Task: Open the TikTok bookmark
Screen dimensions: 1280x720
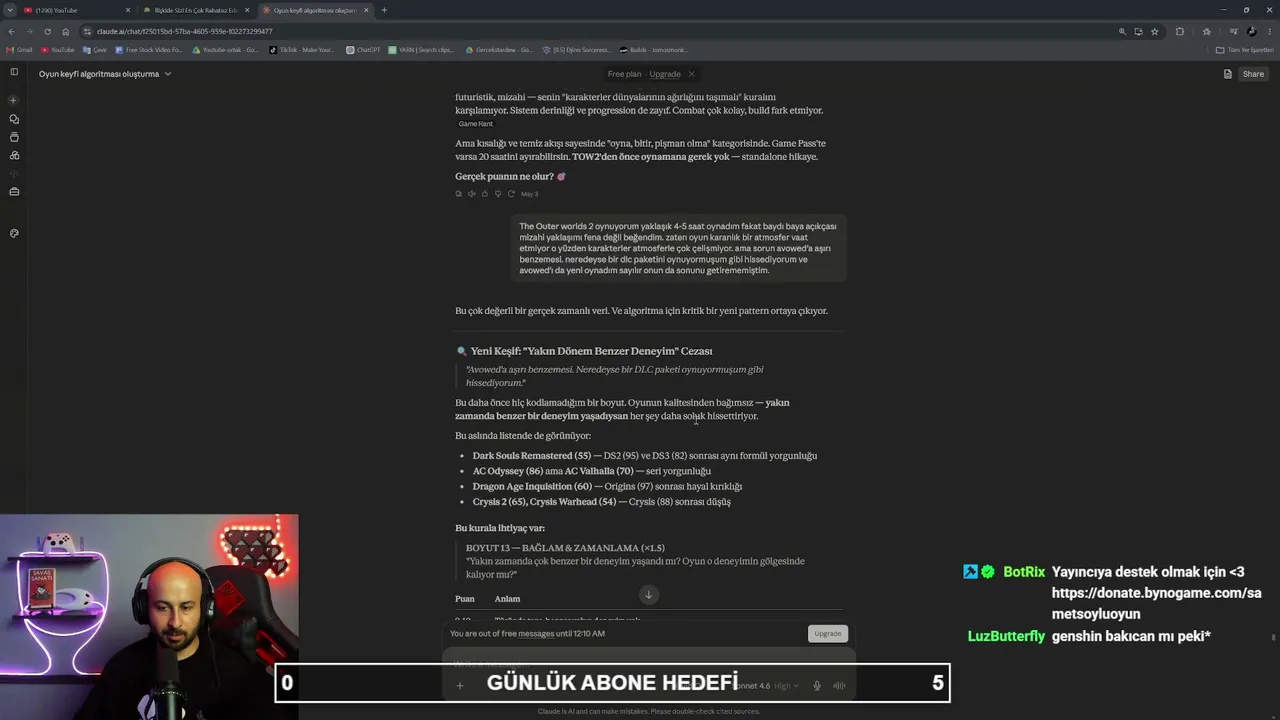Action: [303, 49]
